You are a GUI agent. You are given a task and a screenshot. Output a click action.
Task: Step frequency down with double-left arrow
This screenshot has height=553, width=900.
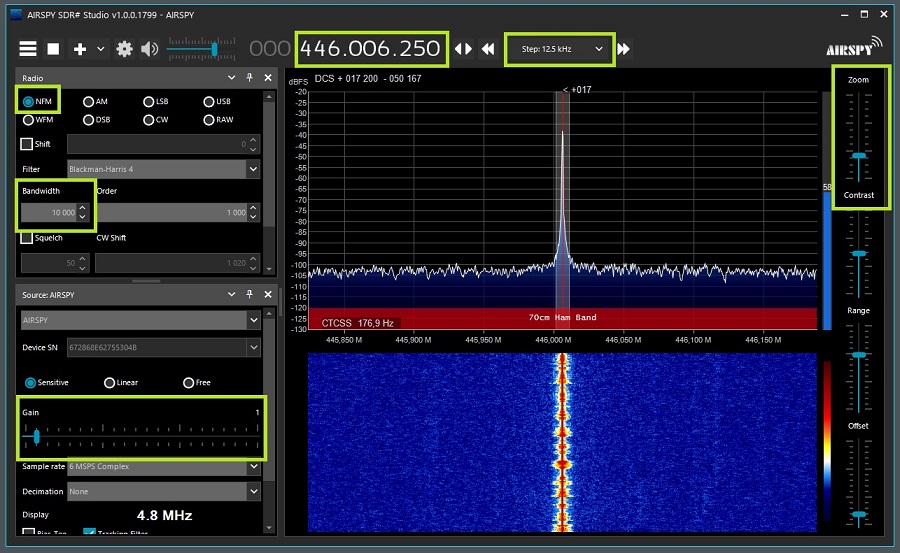click(488, 49)
